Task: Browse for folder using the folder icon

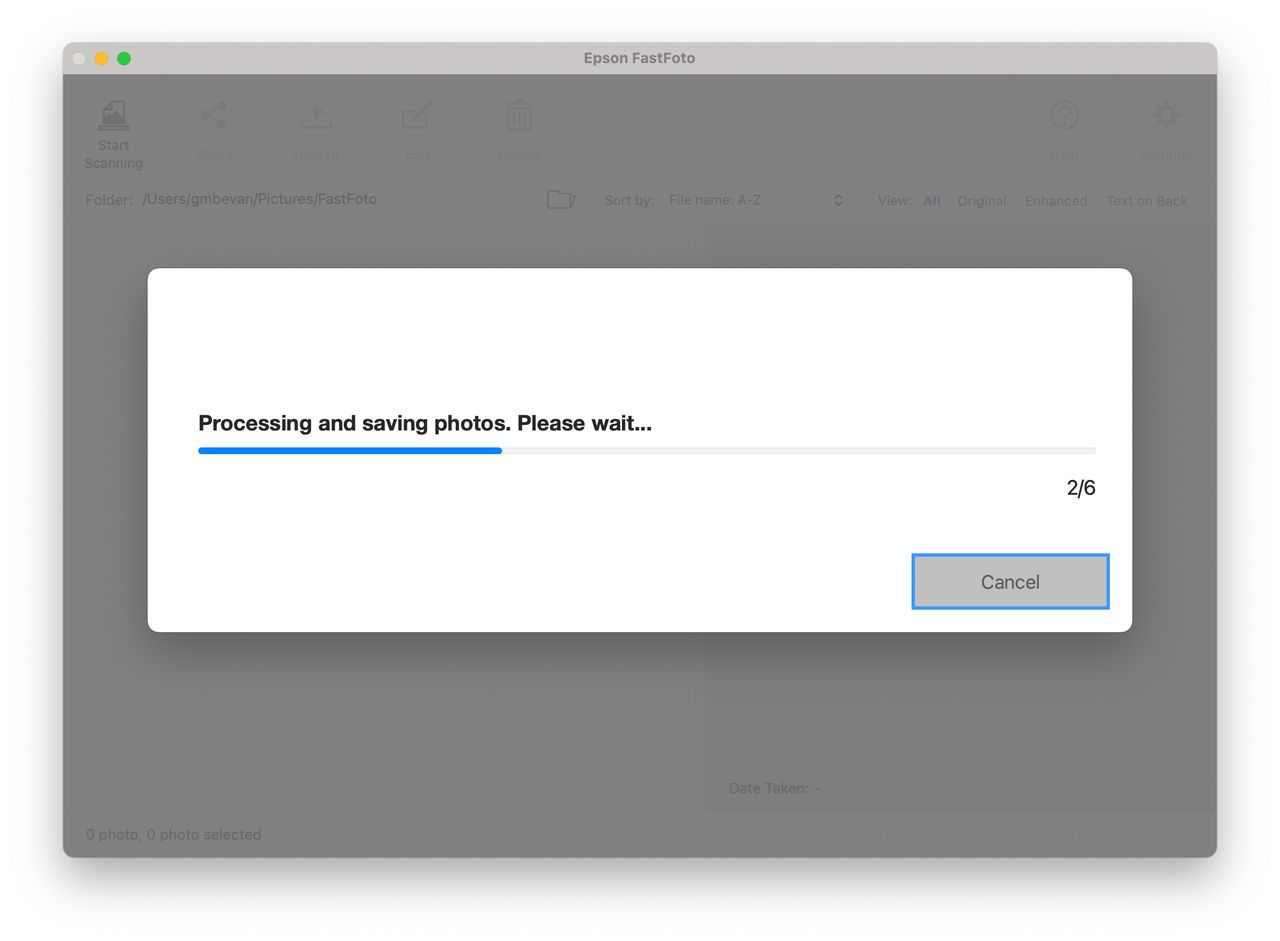Action: [561, 200]
